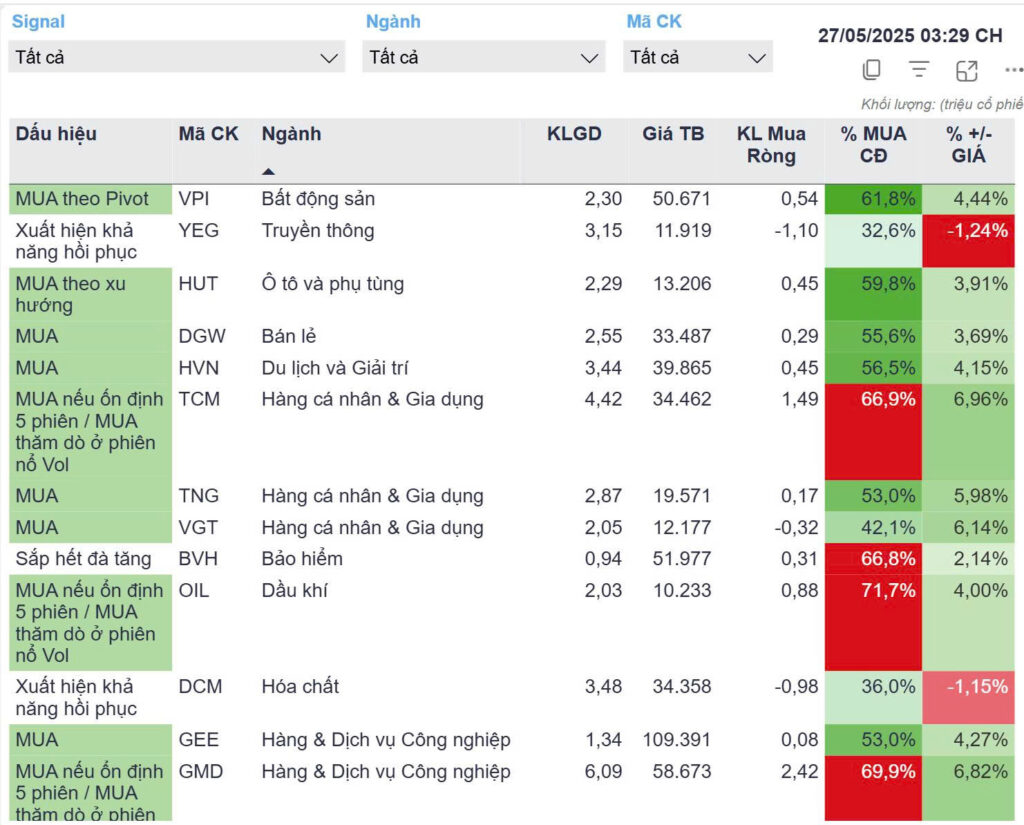Click the GMD ticker cell
The image size is (1024, 825).
click(201, 772)
